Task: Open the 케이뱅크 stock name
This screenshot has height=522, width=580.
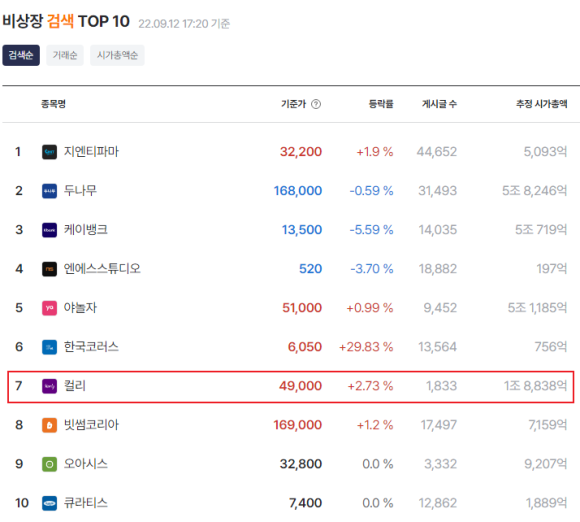Action: [x=86, y=230]
